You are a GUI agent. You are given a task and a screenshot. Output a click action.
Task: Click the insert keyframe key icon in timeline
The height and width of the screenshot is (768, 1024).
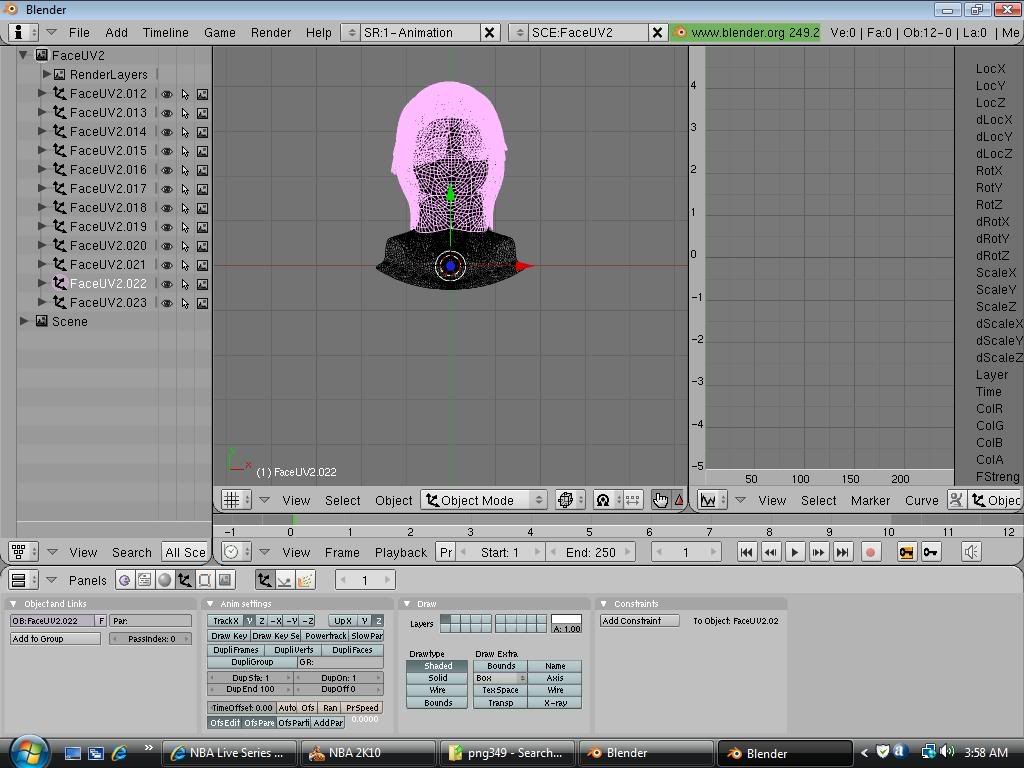pos(906,552)
